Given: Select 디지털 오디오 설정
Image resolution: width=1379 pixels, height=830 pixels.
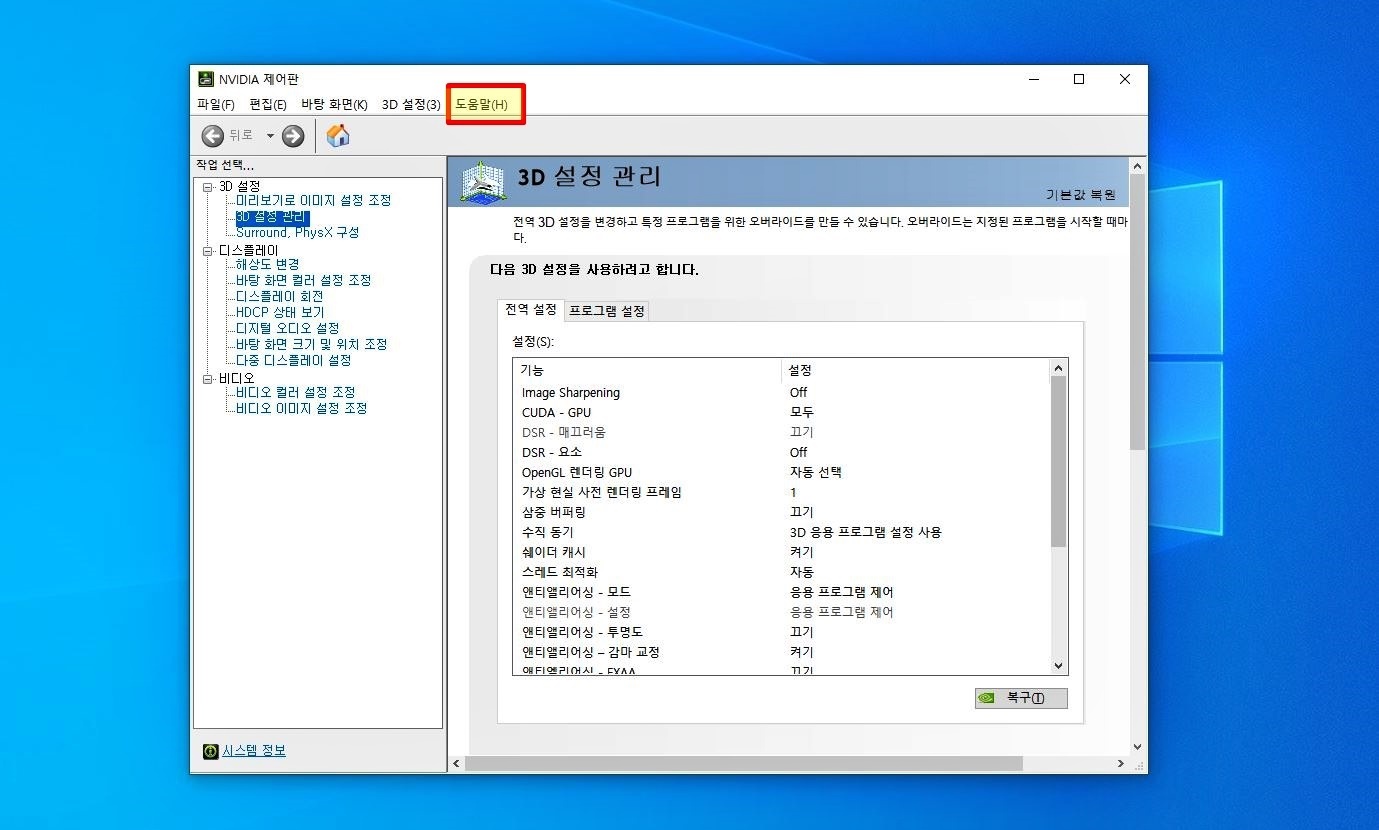Looking at the screenshot, I should pos(287,328).
